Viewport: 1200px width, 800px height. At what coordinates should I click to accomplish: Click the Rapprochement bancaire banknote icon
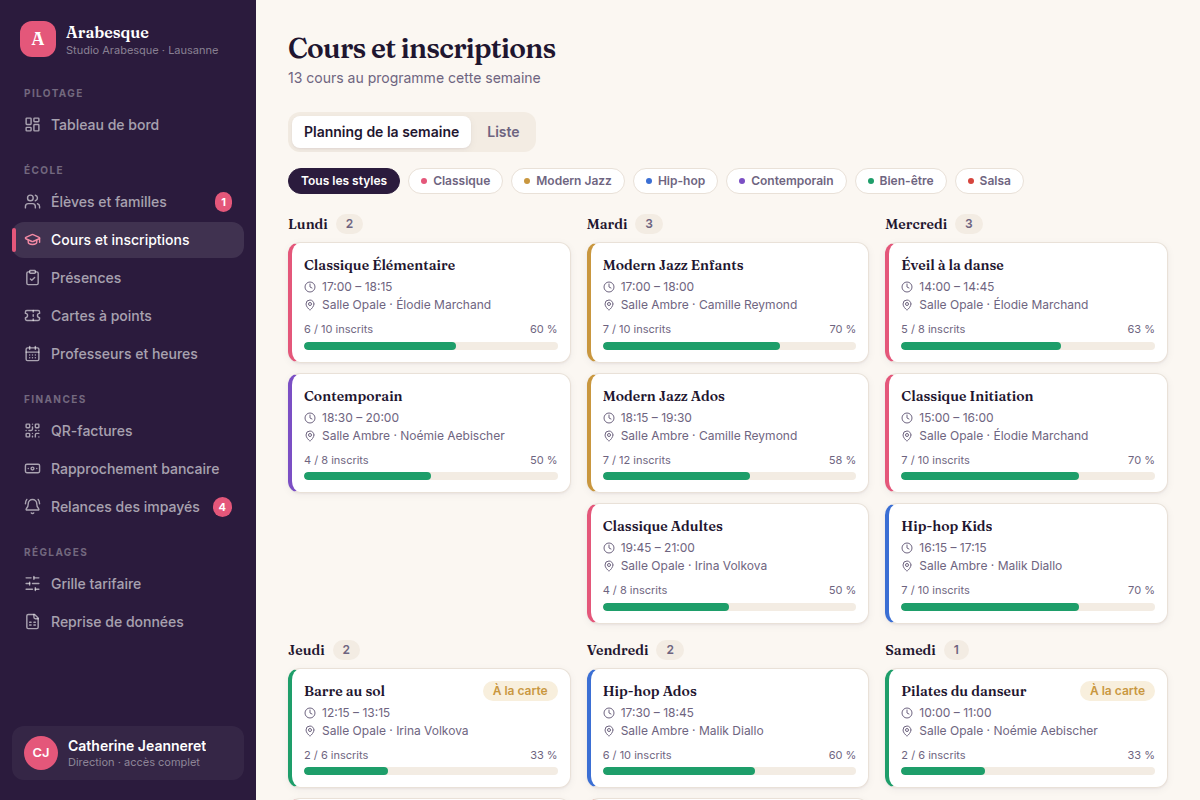point(32,469)
